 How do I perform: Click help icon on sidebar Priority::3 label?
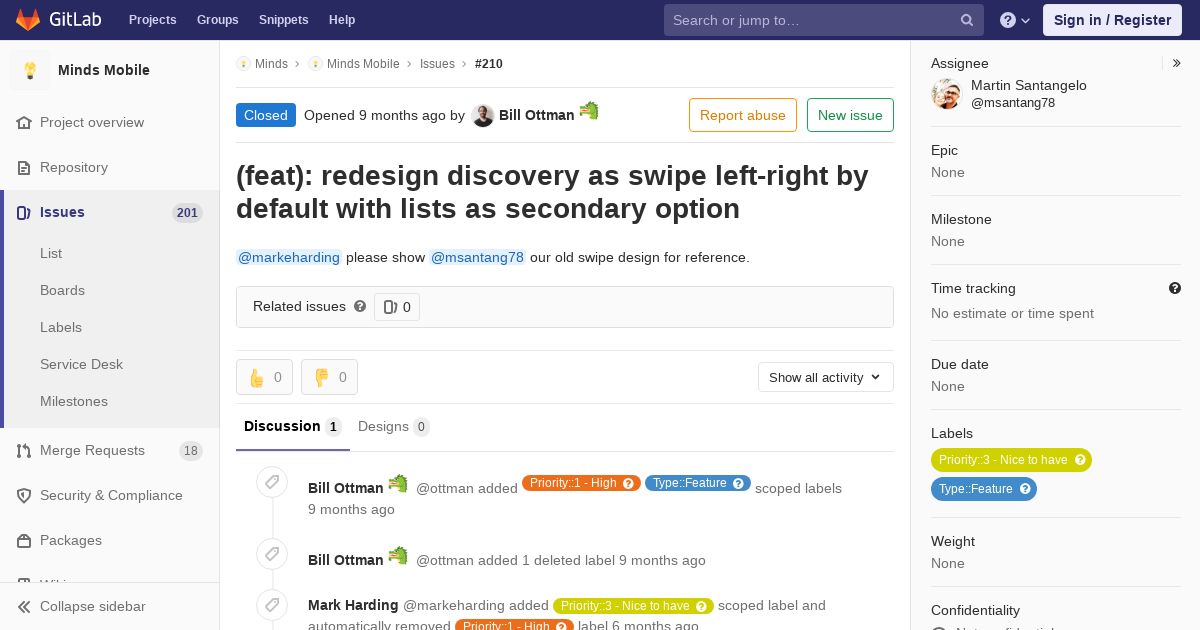pos(1080,460)
